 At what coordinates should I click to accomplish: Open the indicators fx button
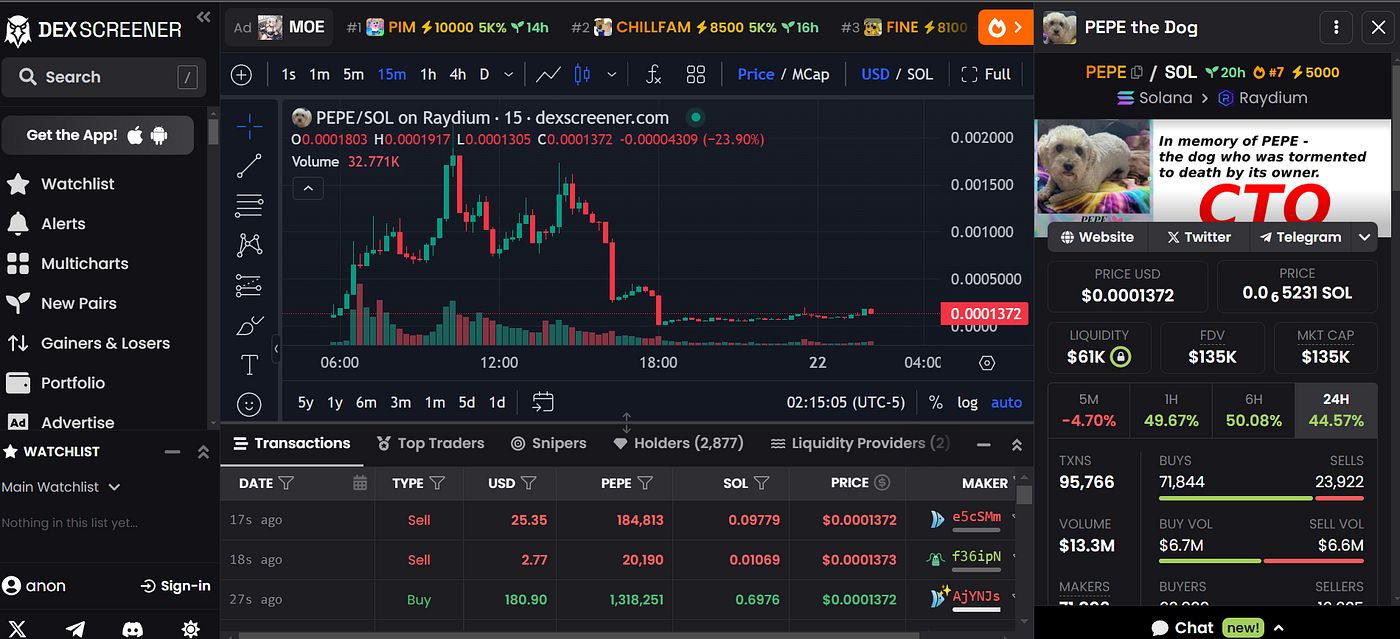[653, 74]
